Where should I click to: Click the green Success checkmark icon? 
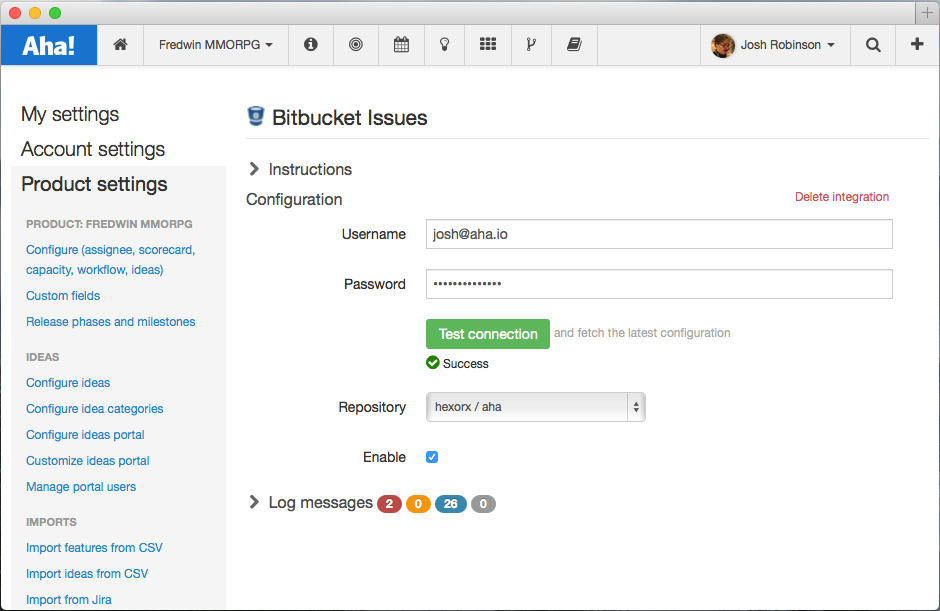(432, 362)
